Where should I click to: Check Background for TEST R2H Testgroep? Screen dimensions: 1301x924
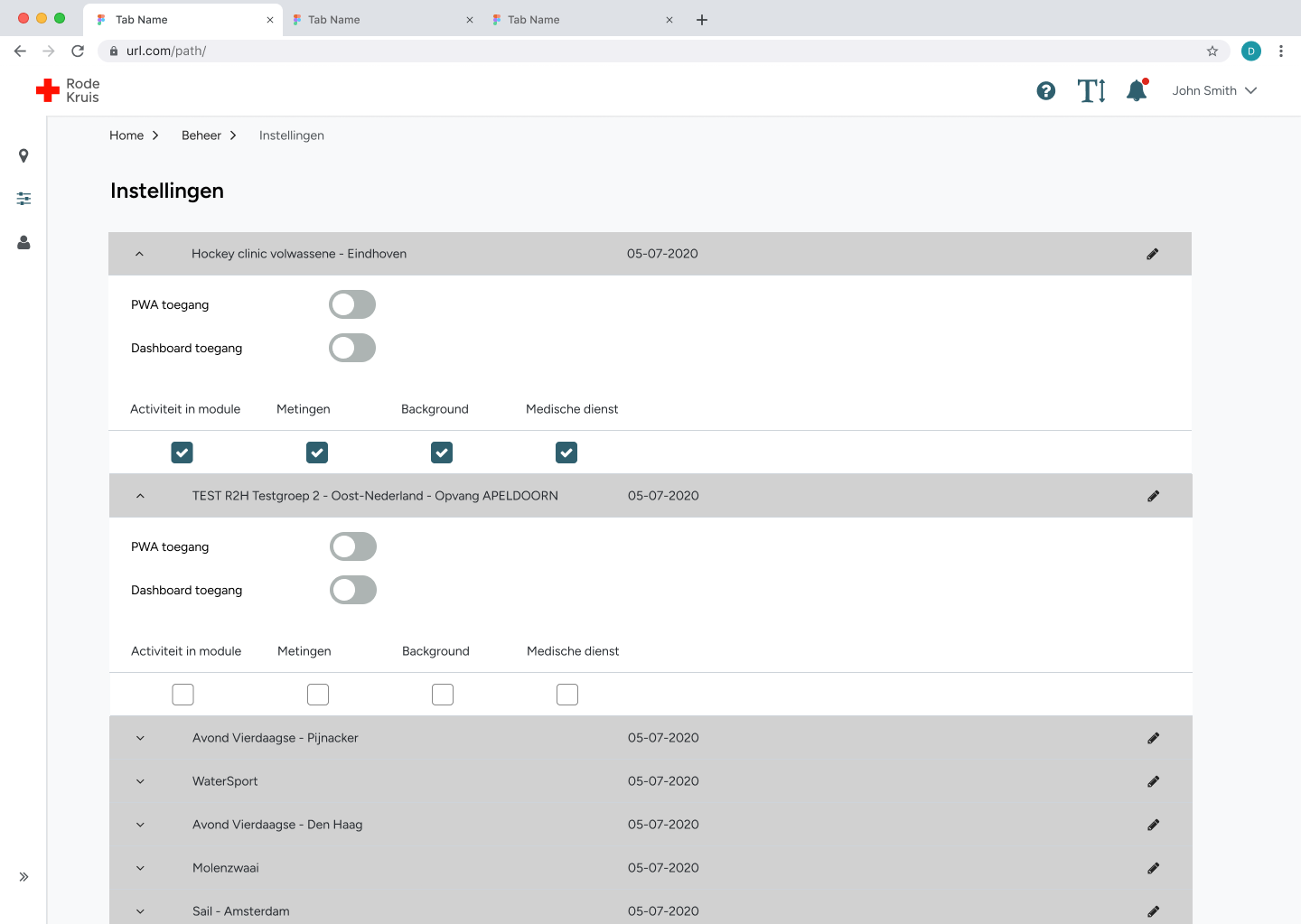(x=443, y=695)
